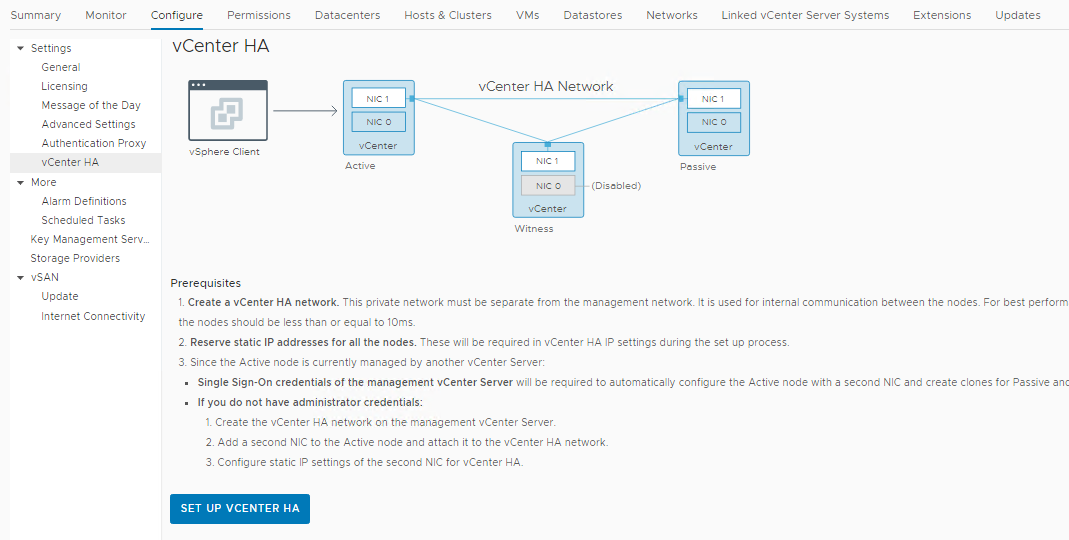
Task: Click the (Disabled) label near Witness NIC 0
Action: [616, 185]
